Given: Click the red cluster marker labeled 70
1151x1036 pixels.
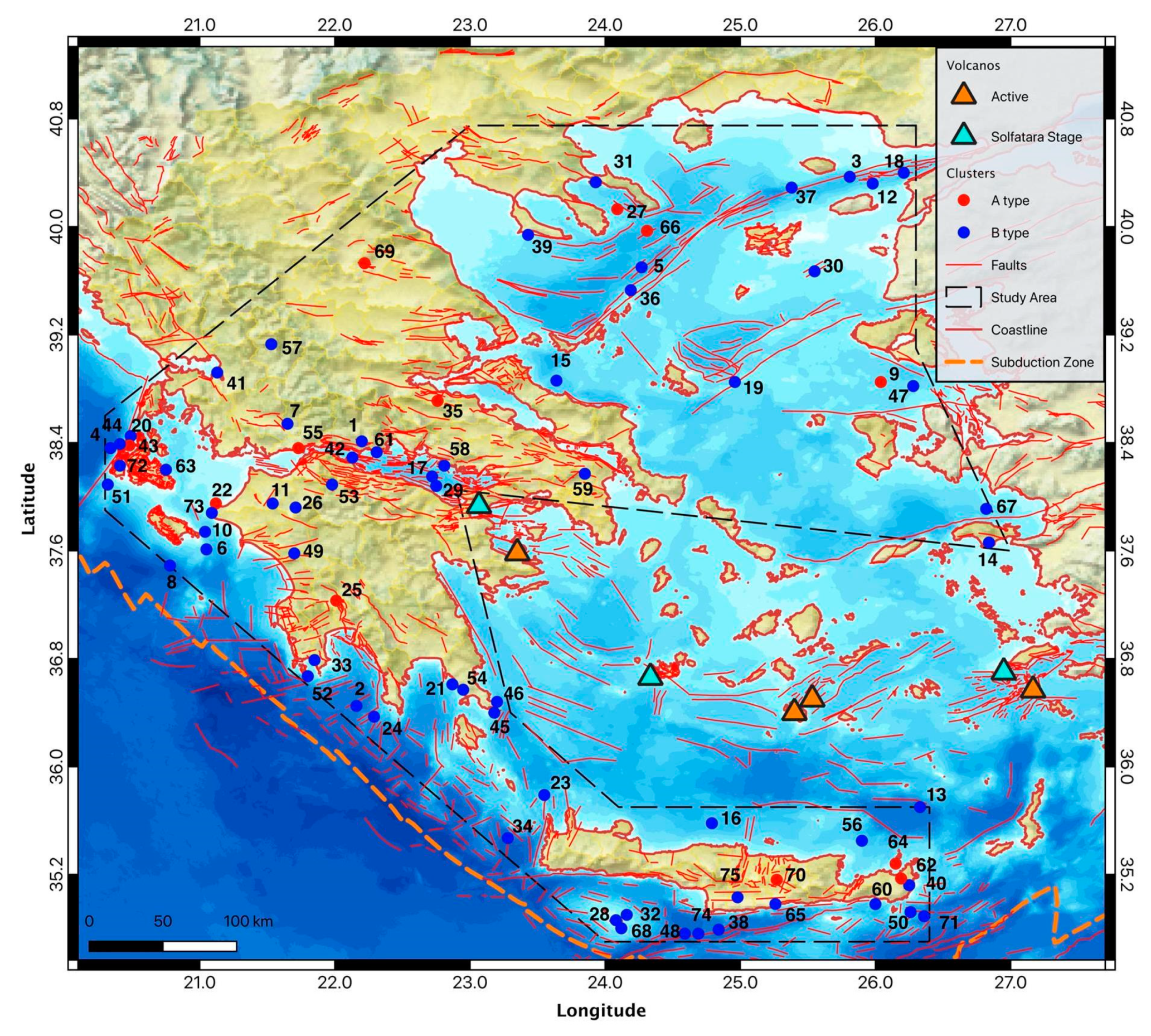Looking at the screenshot, I should 776,880.
